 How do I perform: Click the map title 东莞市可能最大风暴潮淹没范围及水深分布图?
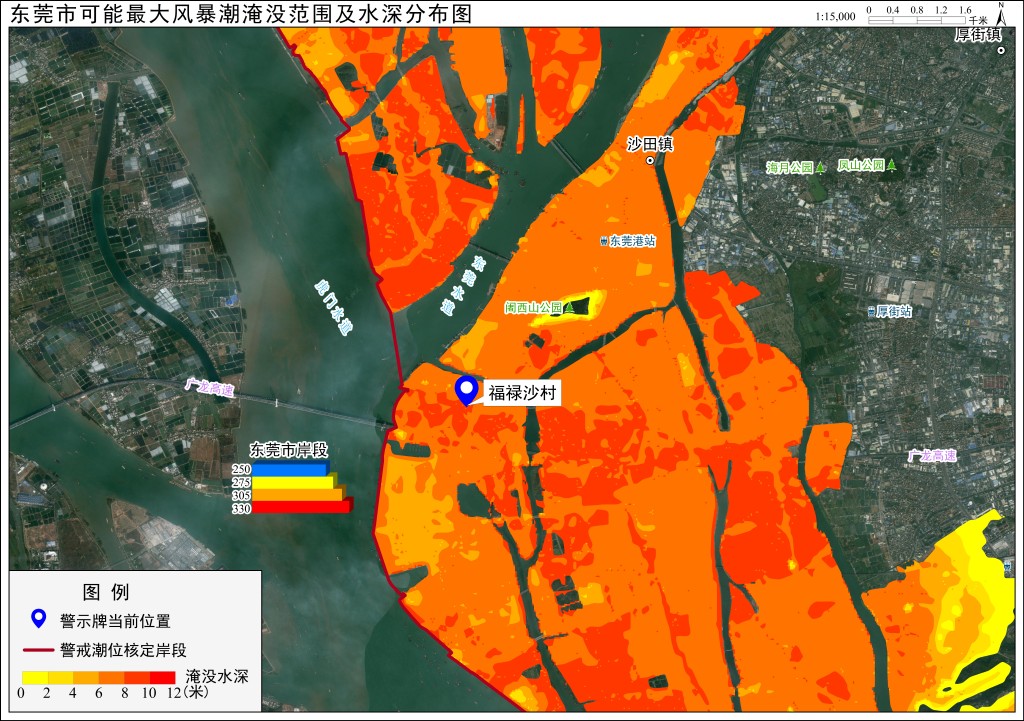tap(241, 14)
